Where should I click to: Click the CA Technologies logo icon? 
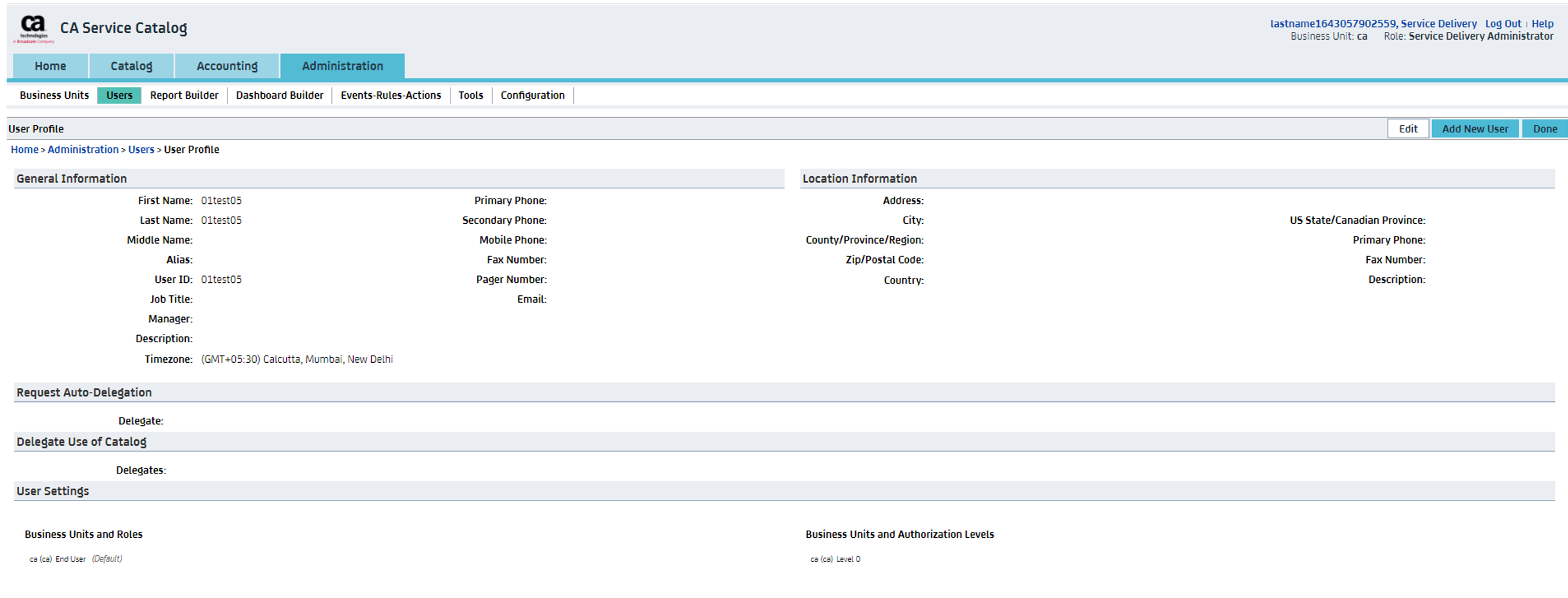pyautogui.click(x=34, y=28)
